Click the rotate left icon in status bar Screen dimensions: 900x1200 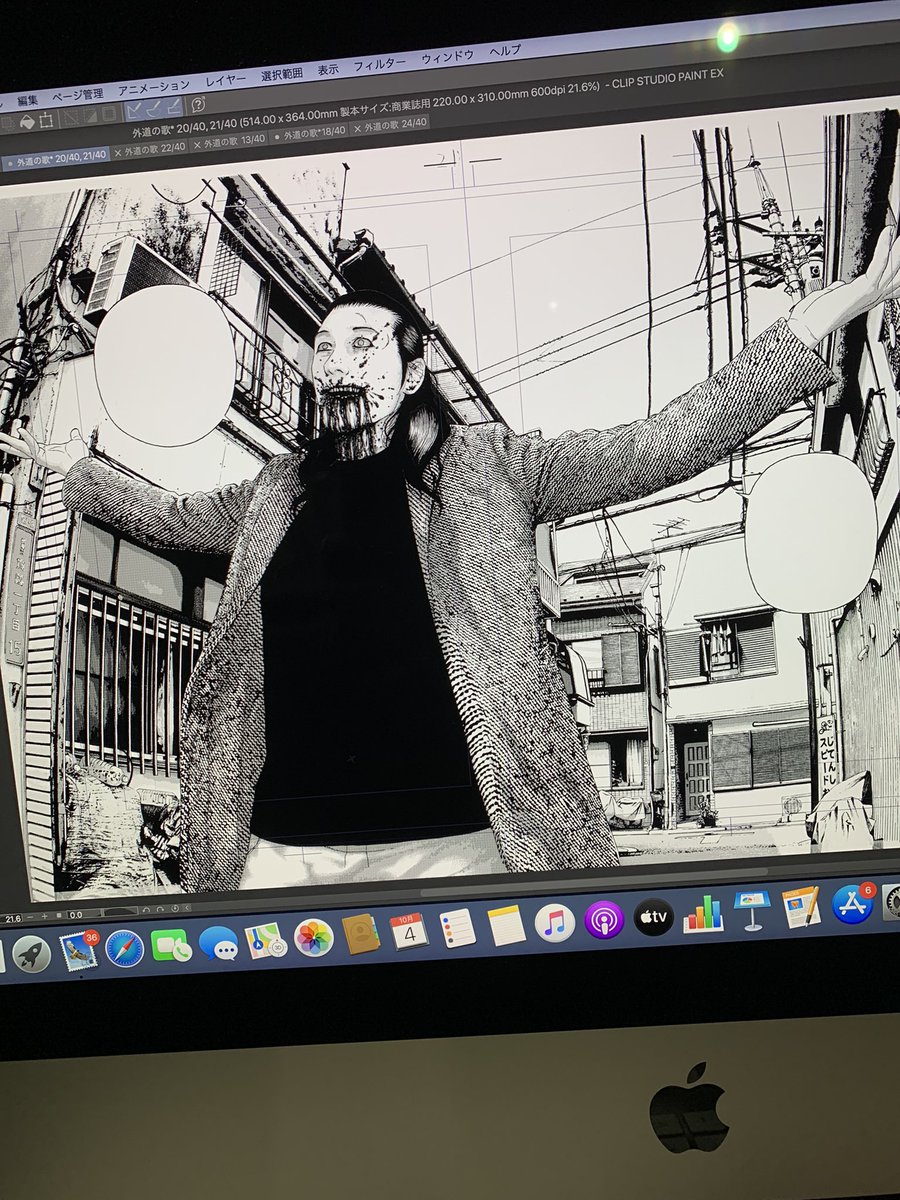click(x=146, y=910)
